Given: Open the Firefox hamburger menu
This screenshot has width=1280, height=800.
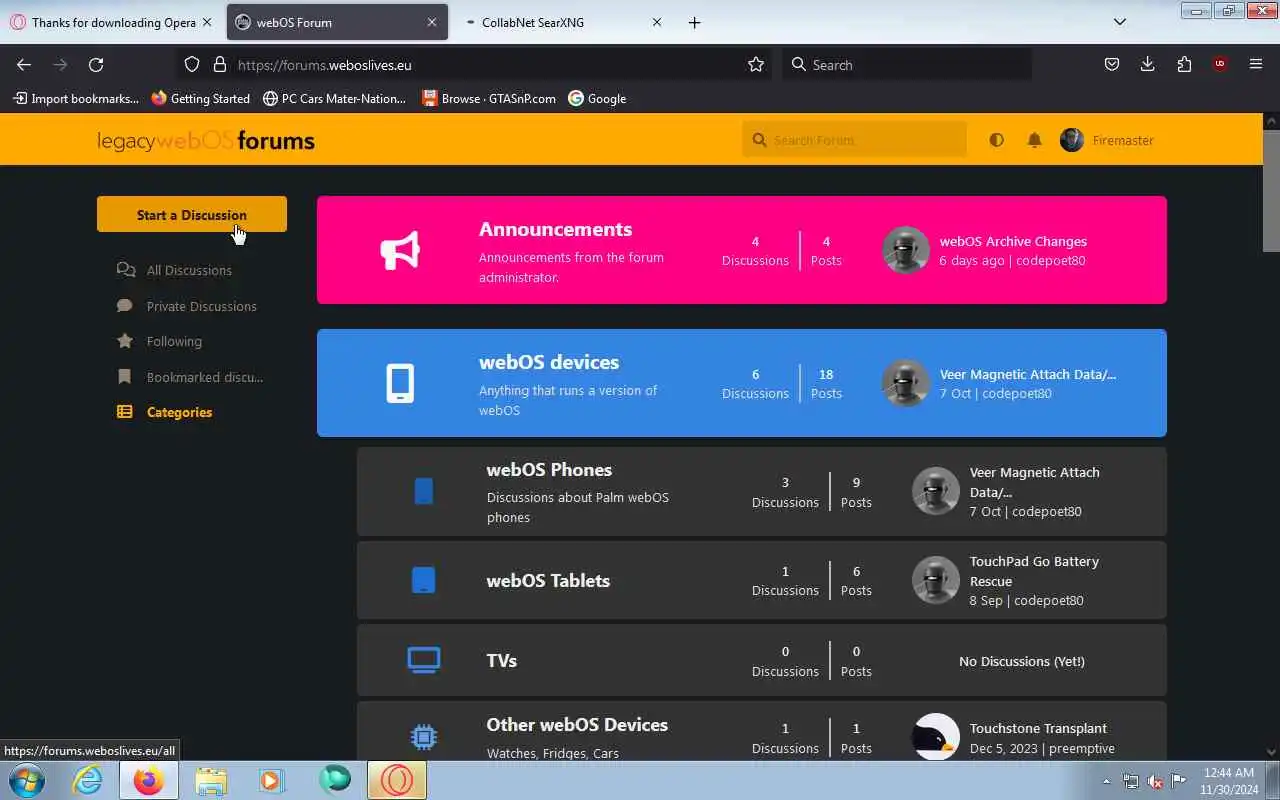Looking at the screenshot, I should click(x=1256, y=64).
